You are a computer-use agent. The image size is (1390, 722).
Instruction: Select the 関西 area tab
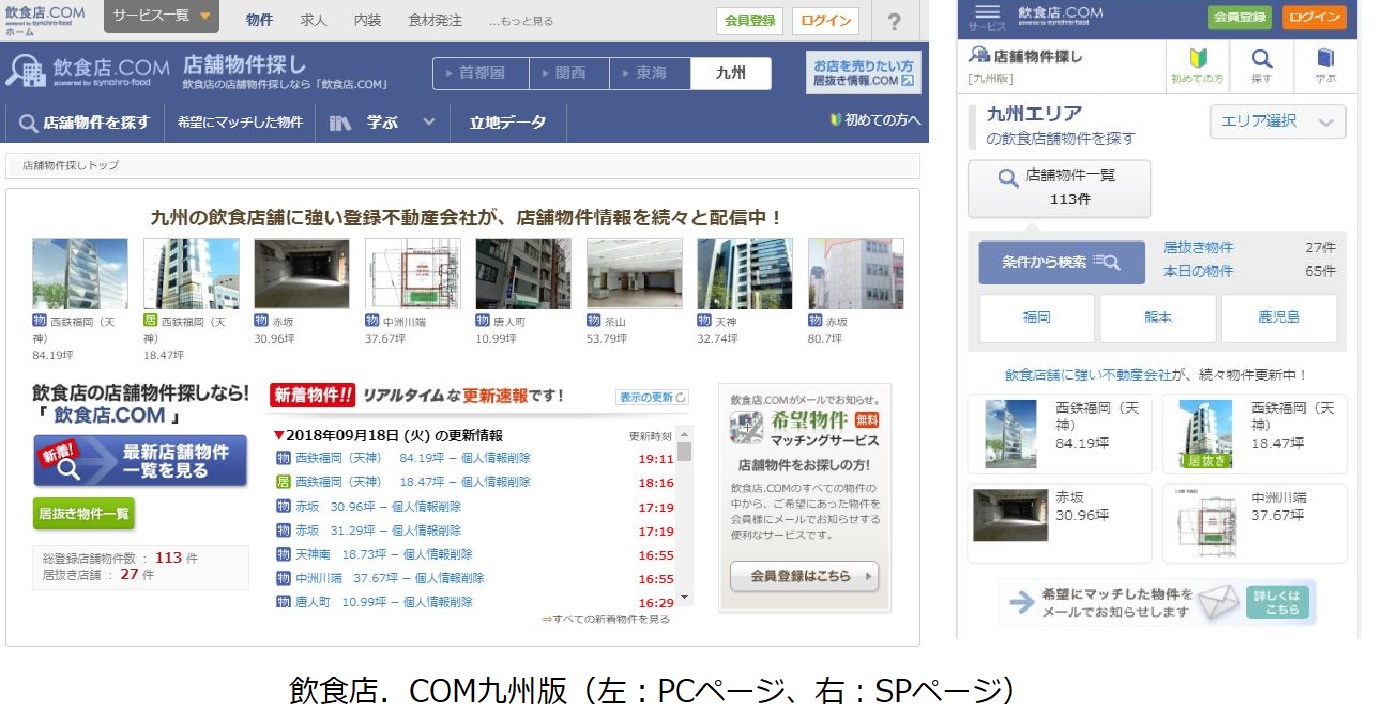click(569, 73)
